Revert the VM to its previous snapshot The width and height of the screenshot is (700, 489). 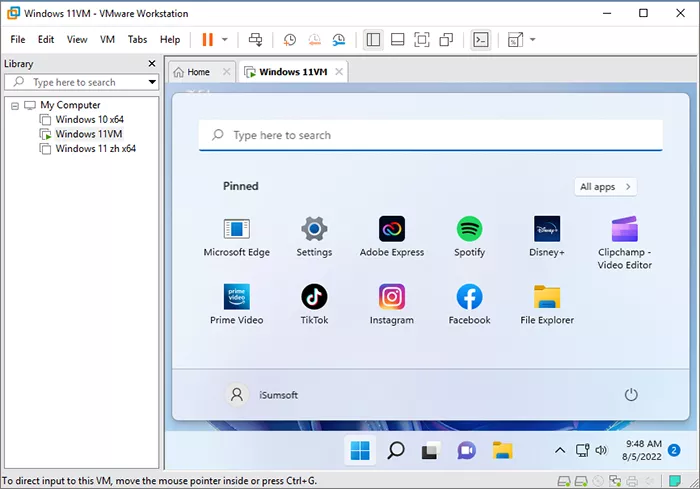click(x=314, y=39)
